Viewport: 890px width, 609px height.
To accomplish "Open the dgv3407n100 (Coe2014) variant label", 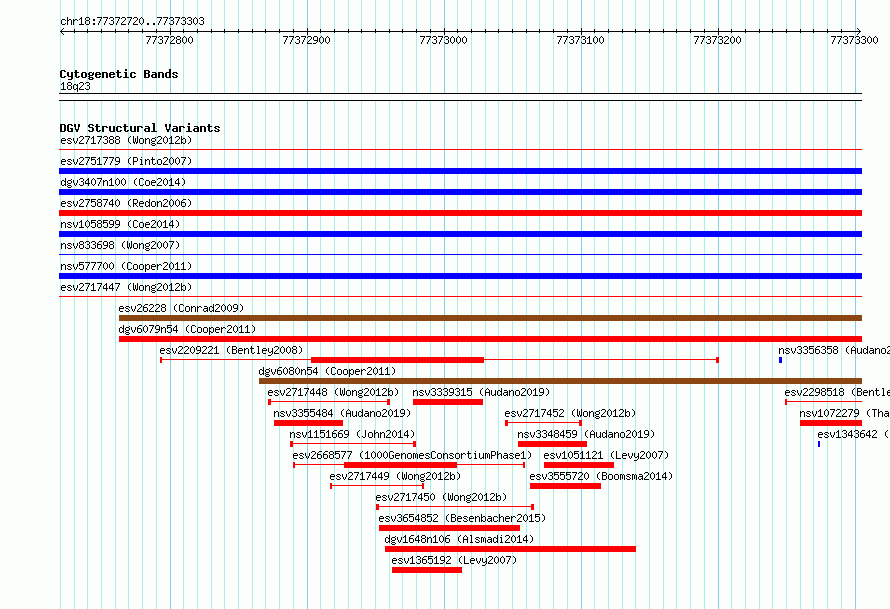I will click(123, 182).
